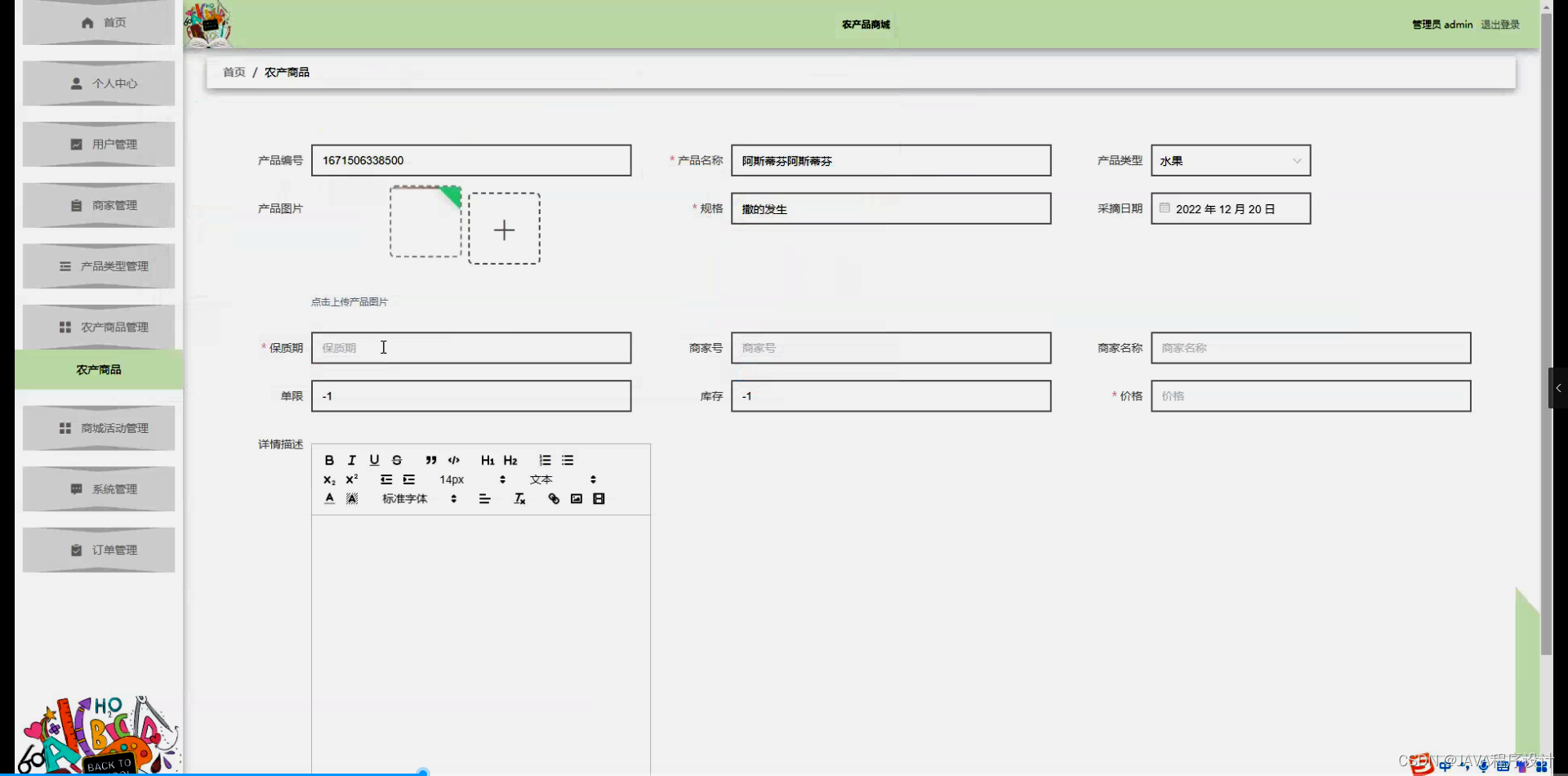
Task: Toggle underline formatting in the editor
Action: (374, 460)
